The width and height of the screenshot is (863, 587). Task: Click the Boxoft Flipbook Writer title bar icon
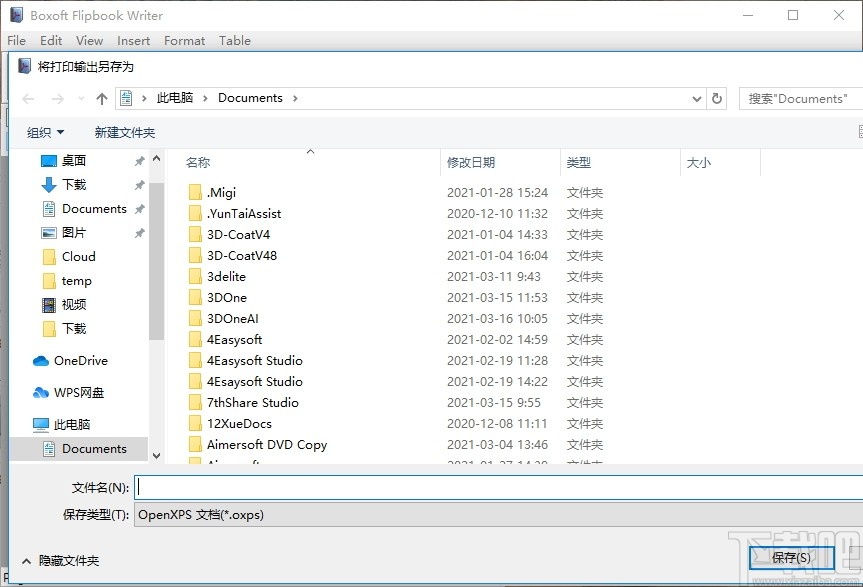pyautogui.click(x=14, y=15)
